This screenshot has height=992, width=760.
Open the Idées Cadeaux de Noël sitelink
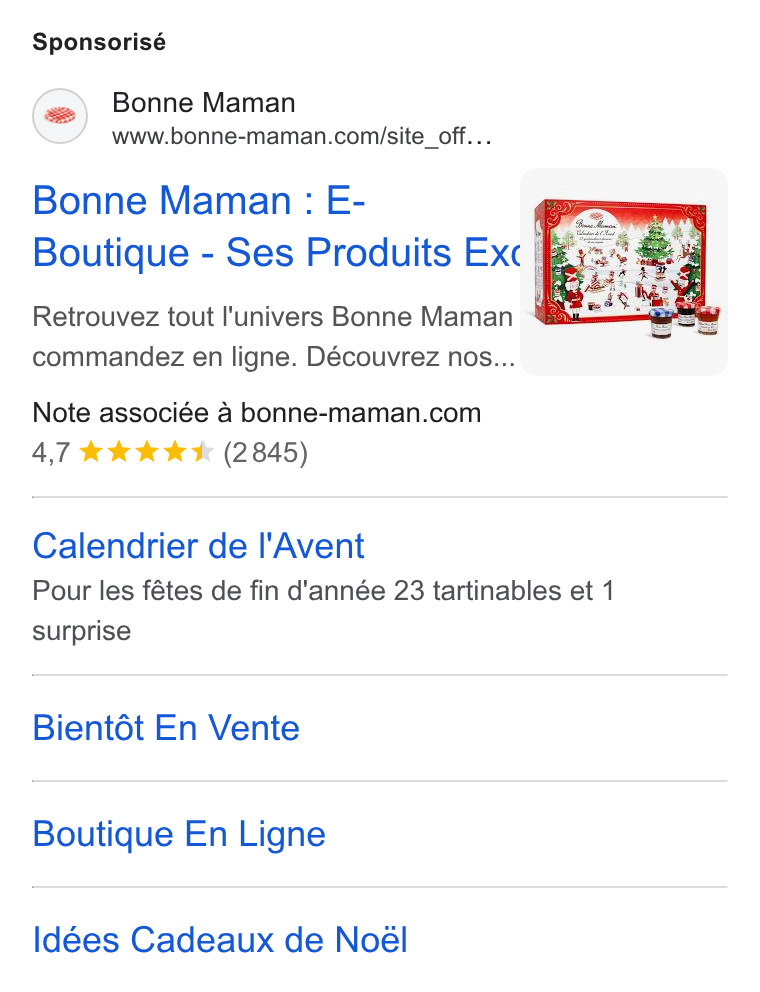click(220, 939)
